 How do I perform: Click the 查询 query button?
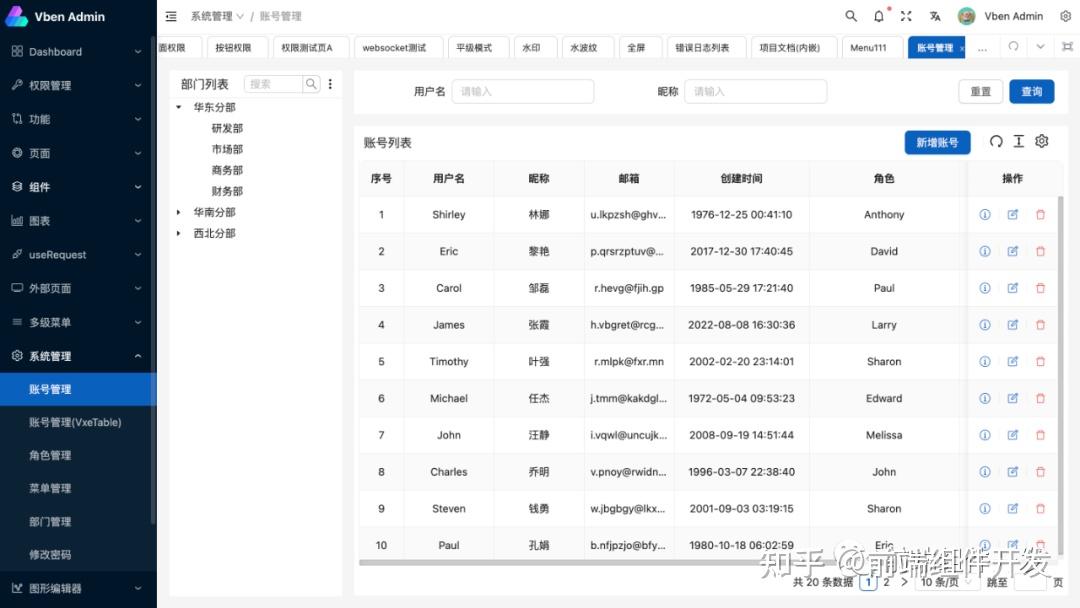[x=1031, y=91]
